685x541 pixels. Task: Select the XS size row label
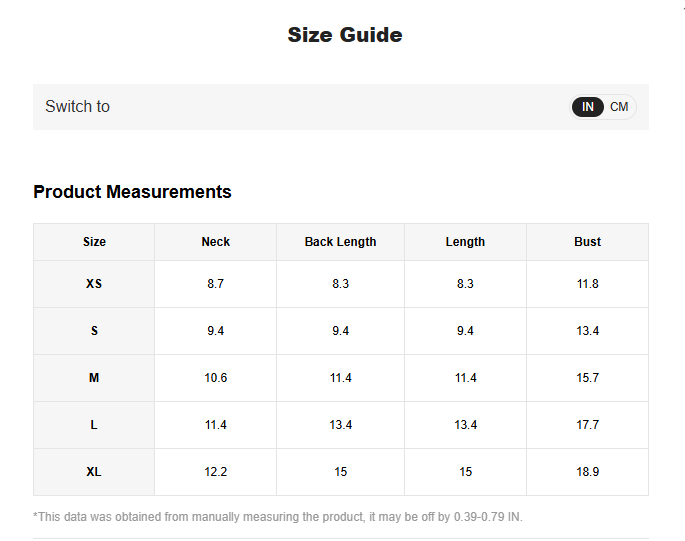pyautogui.click(x=94, y=284)
